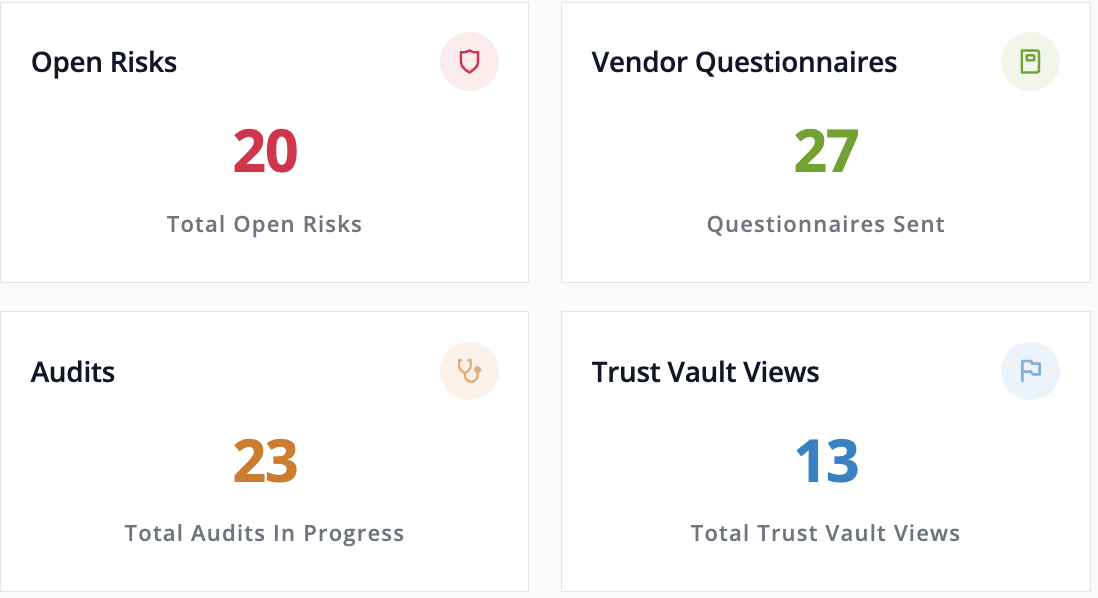Open the Vendor Questionnaires heading
This screenshot has height=598, width=1098.
[744, 62]
